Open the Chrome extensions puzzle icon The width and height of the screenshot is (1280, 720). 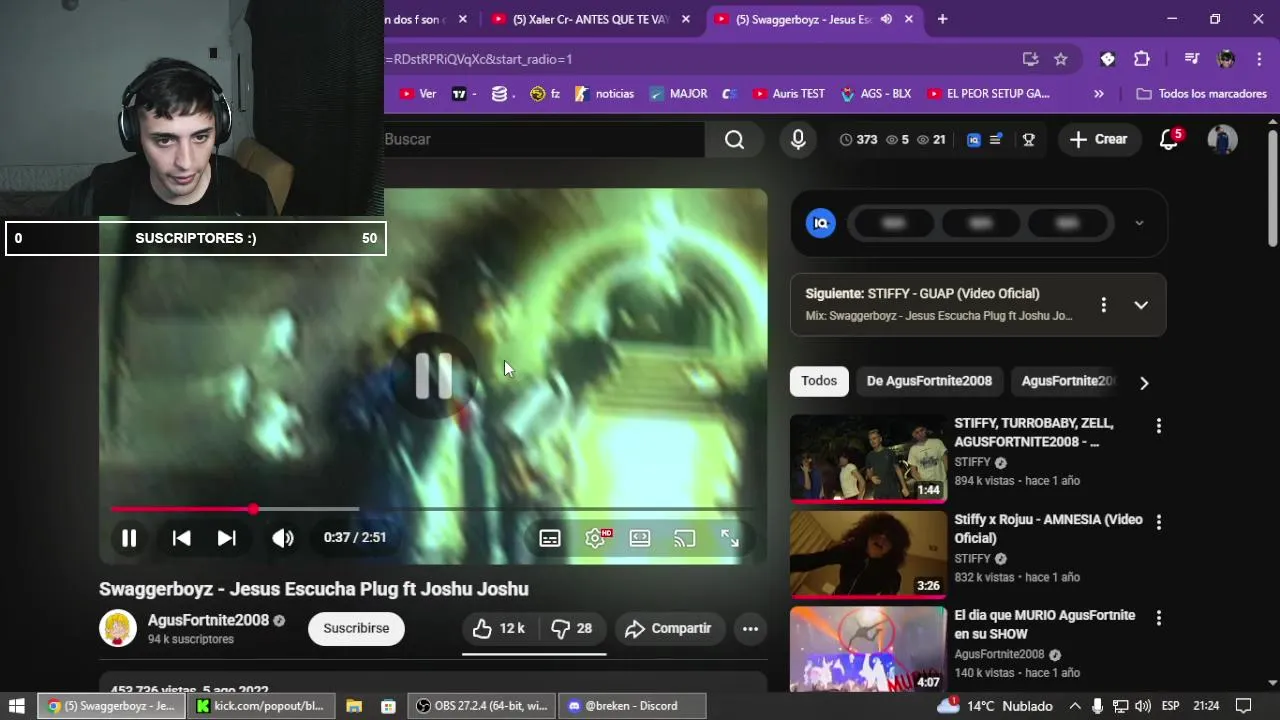[1142, 59]
